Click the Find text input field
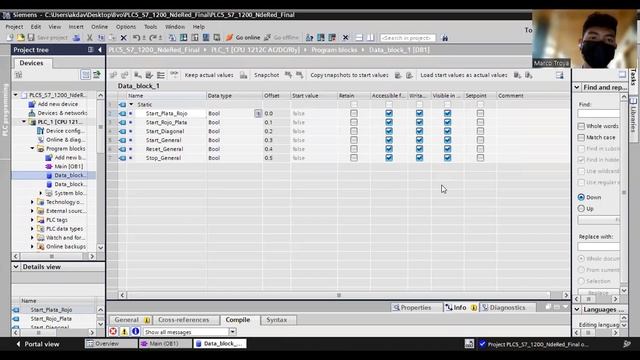 (x=598, y=113)
